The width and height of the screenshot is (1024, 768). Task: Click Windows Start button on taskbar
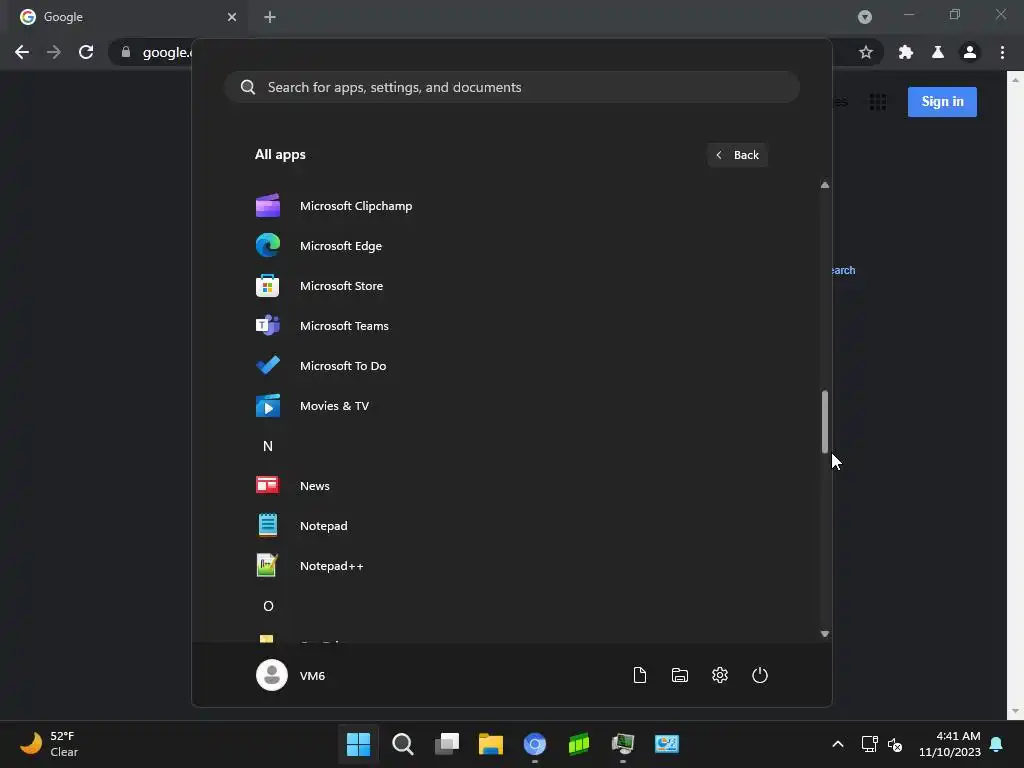coord(358,744)
